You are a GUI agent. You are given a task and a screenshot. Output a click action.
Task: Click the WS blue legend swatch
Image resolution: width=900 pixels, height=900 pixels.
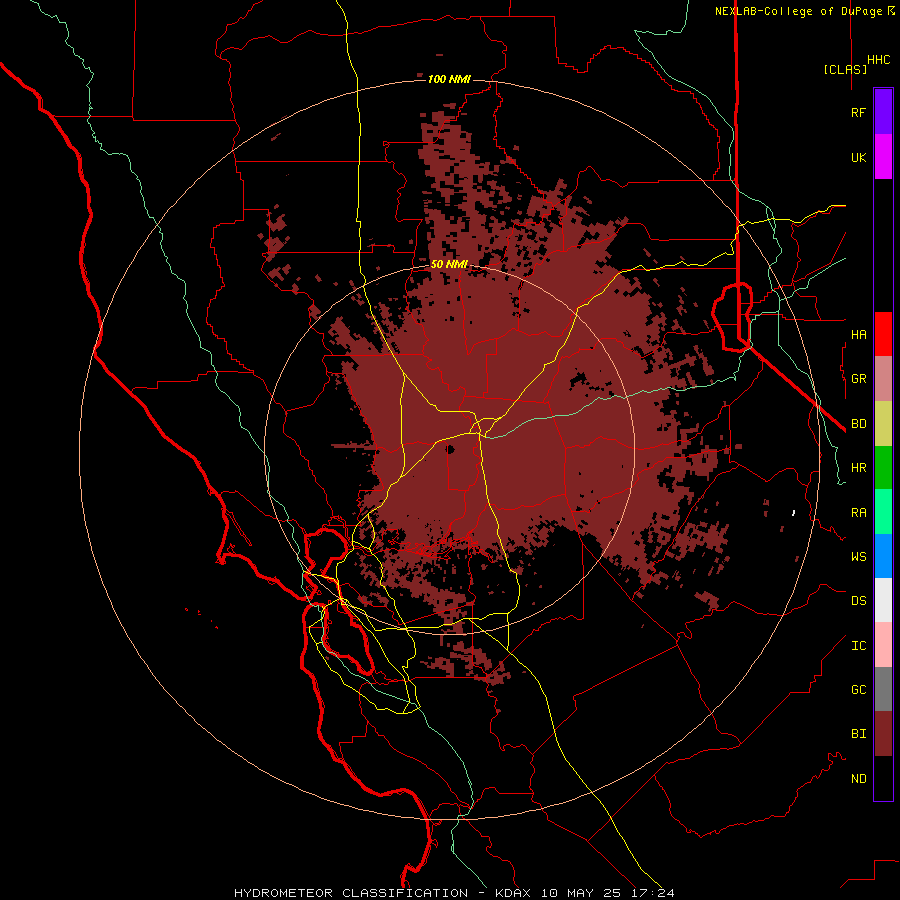point(883,556)
